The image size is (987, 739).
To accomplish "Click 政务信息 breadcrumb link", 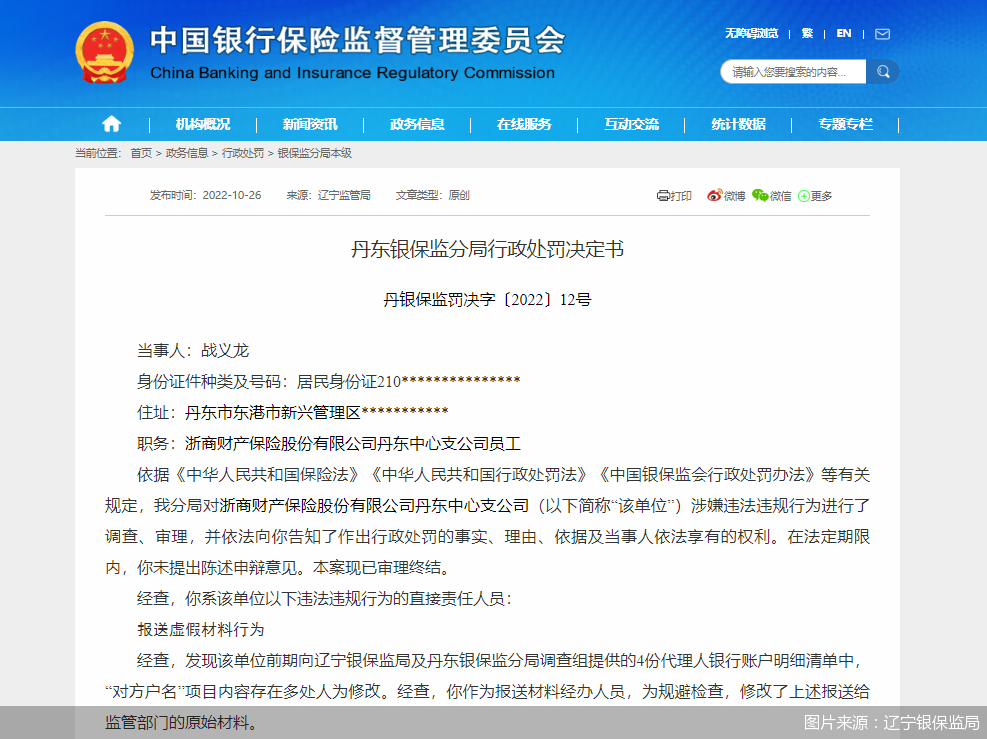I will pyautogui.click(x=186, y=153).
